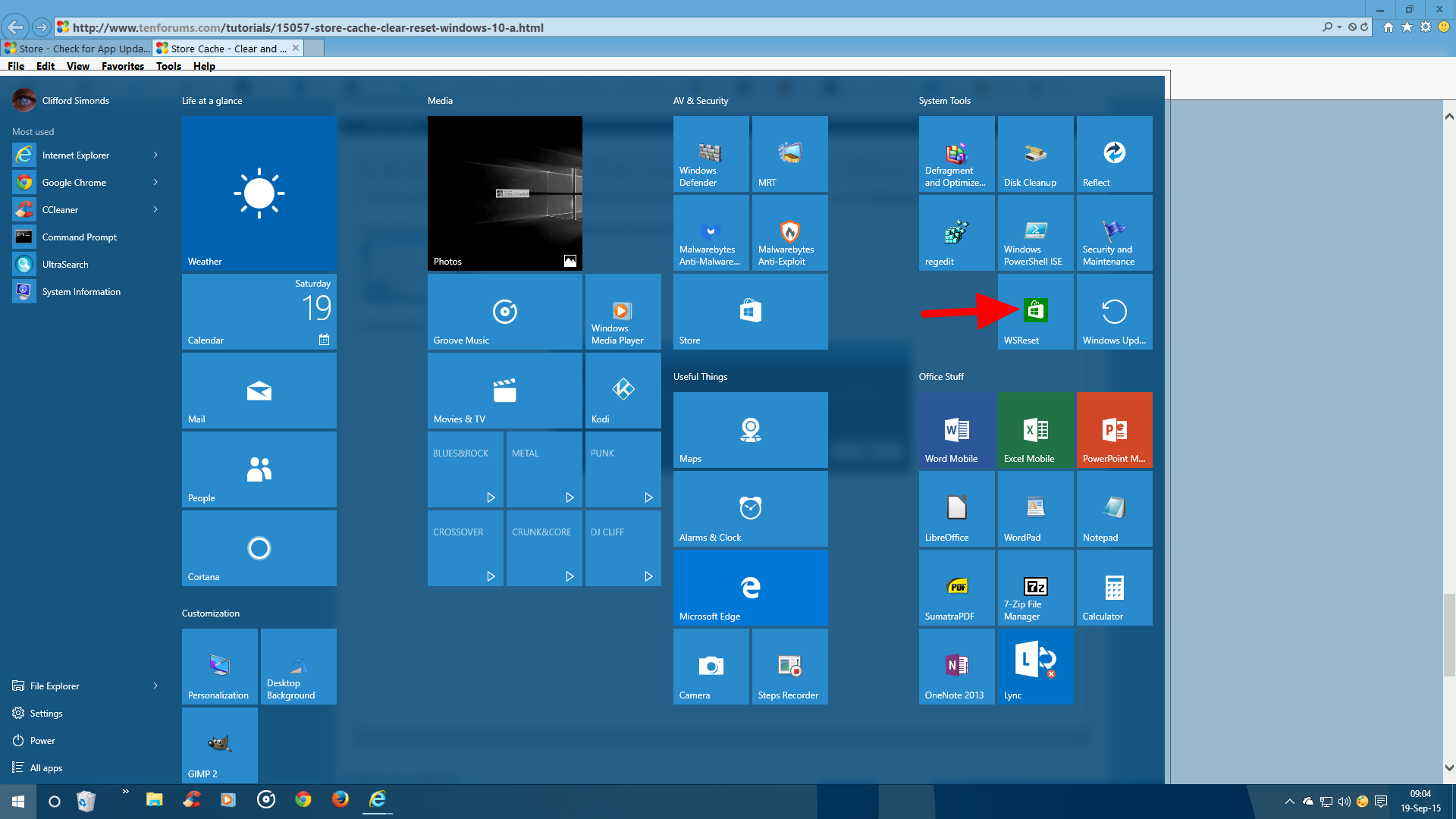Screen dimensions: 1456x819
Task: Open Settings from the Start menu
Action: point(45,713)
